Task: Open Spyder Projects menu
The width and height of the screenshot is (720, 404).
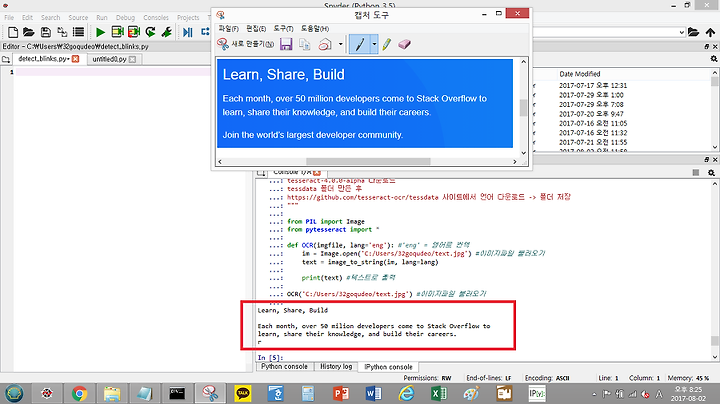Action: pyautogui.click(x=188, y=17)
